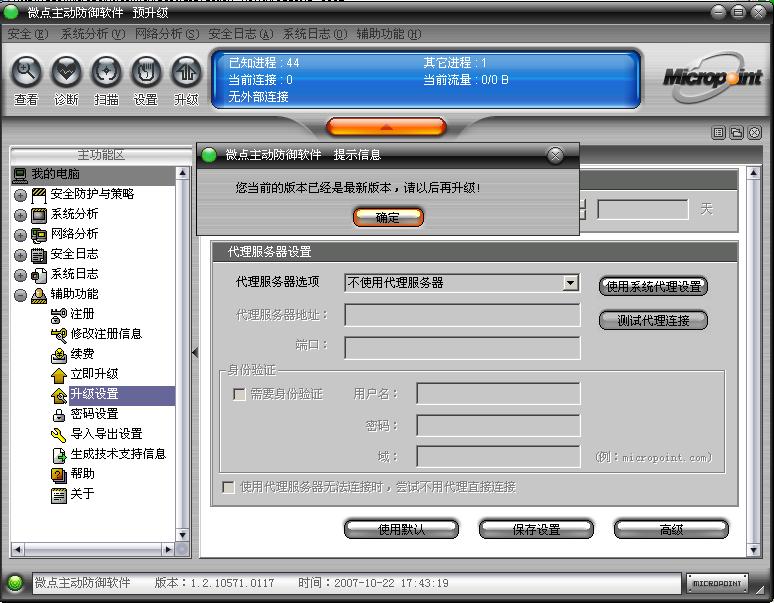Open the 代理服务器选项 dropdown
The image size is (774, 603).
tap(571, 283)
